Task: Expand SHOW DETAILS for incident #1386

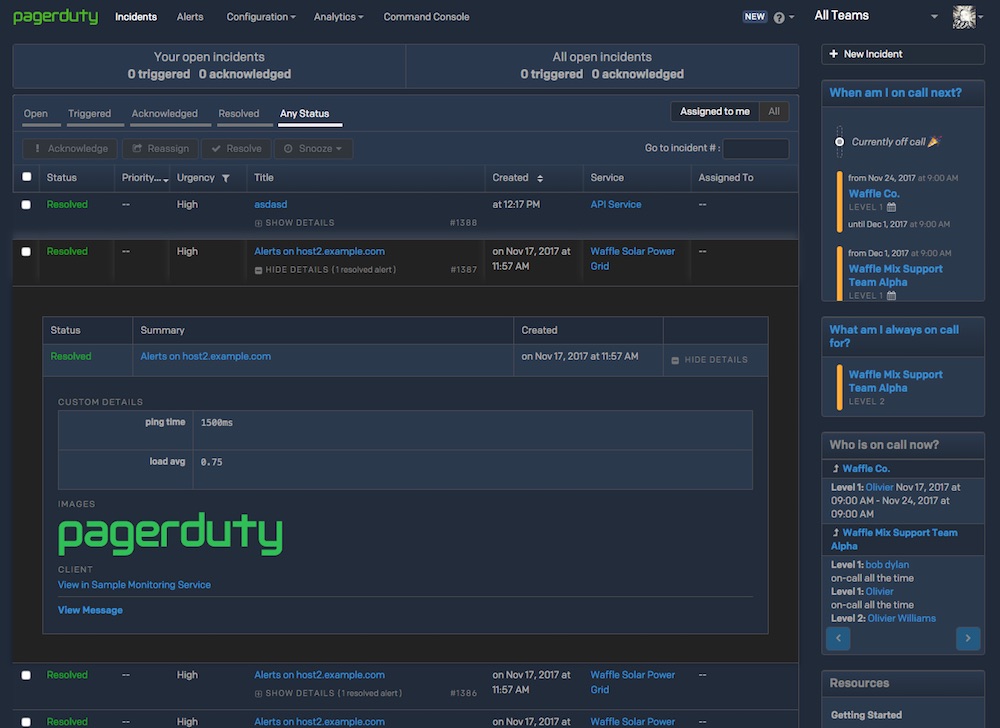Action: [x=328, y=693]
